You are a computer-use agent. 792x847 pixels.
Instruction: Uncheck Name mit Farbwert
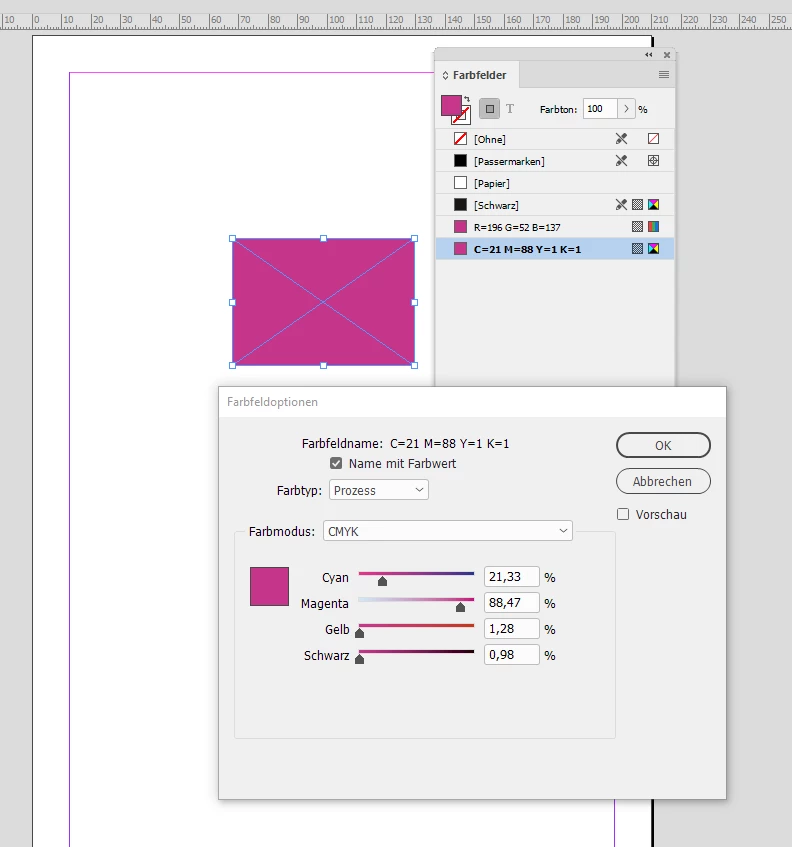click(336, 463)
